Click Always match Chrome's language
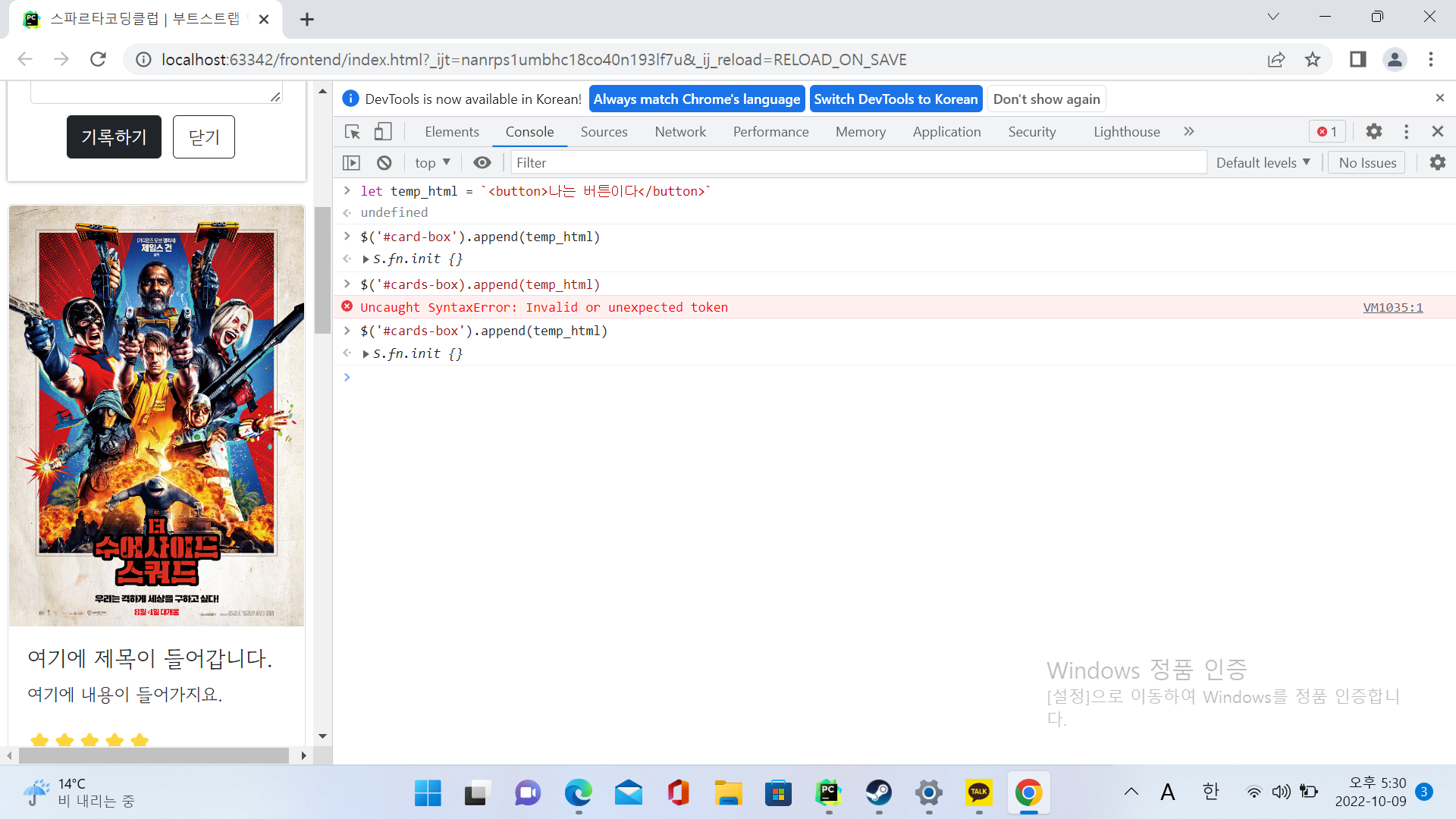Viewport: 1456px width, 819px height. [697, 99]
